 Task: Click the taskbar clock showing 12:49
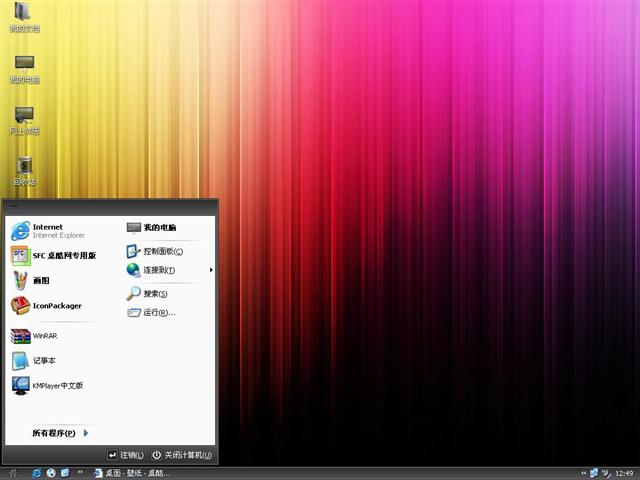click(x=623, y=472)
